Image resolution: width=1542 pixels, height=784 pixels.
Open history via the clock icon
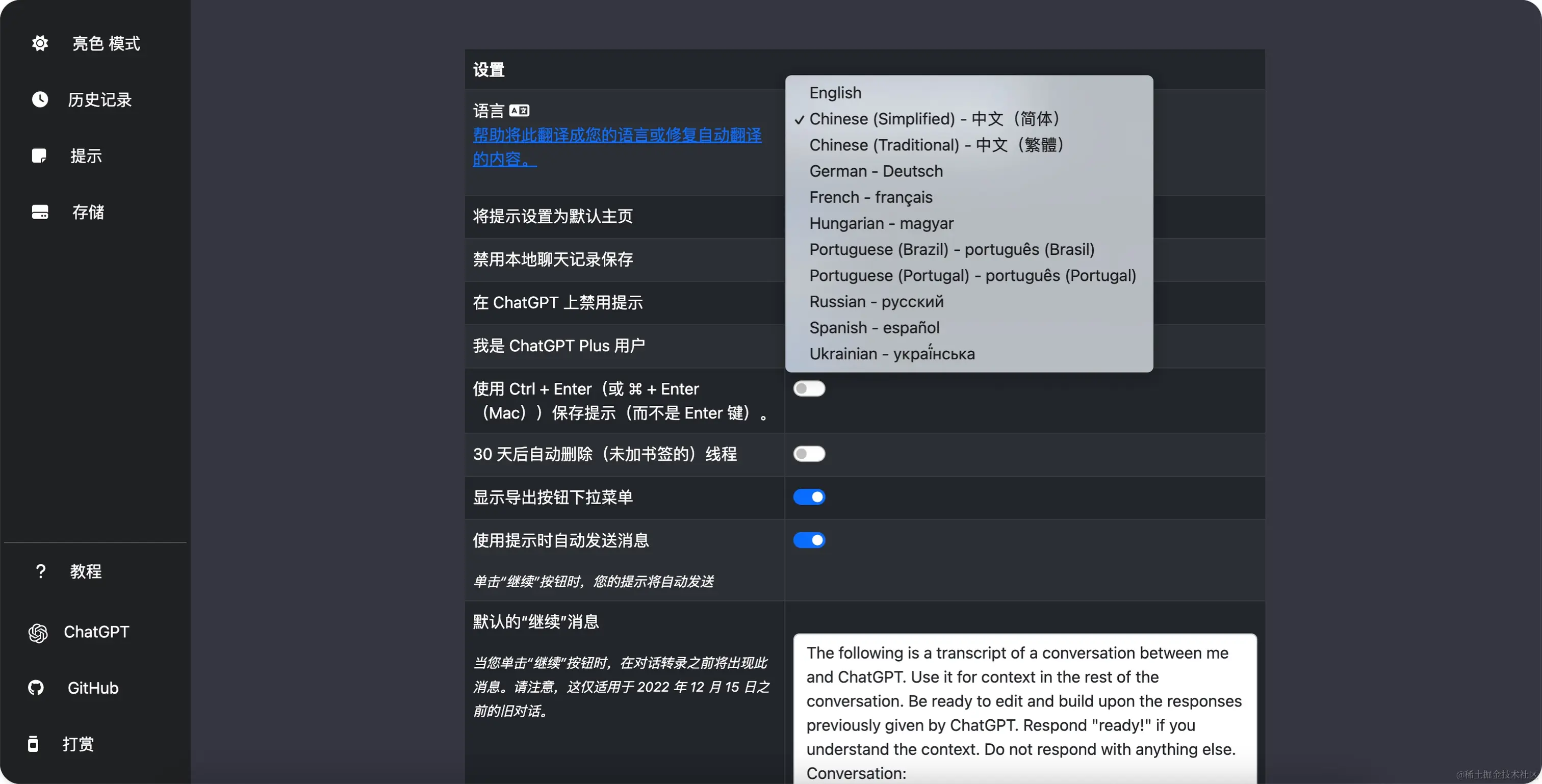[x=40, y=99]
